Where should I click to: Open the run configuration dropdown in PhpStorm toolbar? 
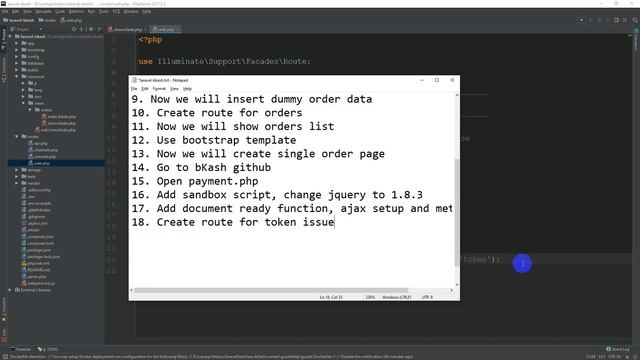[x=581, y=20]
